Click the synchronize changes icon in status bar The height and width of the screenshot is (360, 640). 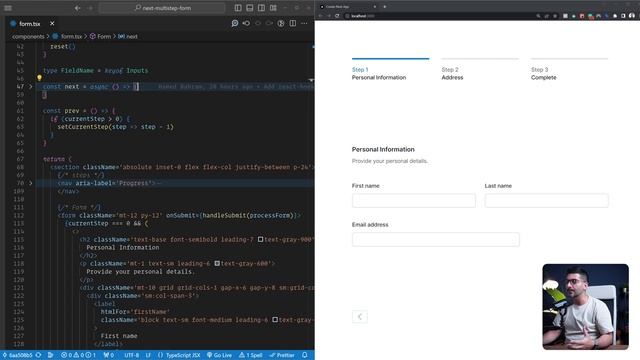[38, 355]
